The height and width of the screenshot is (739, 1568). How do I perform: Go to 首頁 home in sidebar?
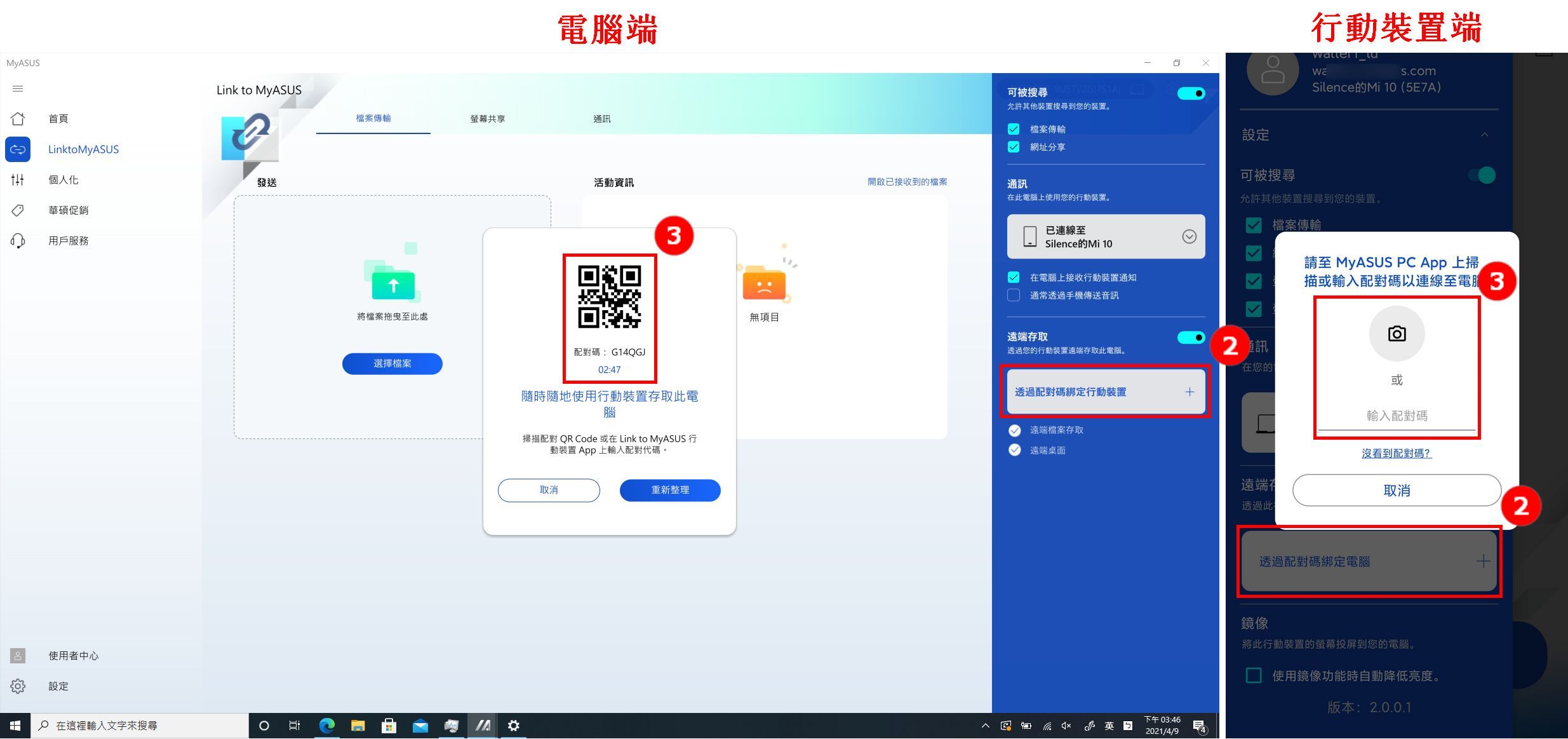(58, 119)
